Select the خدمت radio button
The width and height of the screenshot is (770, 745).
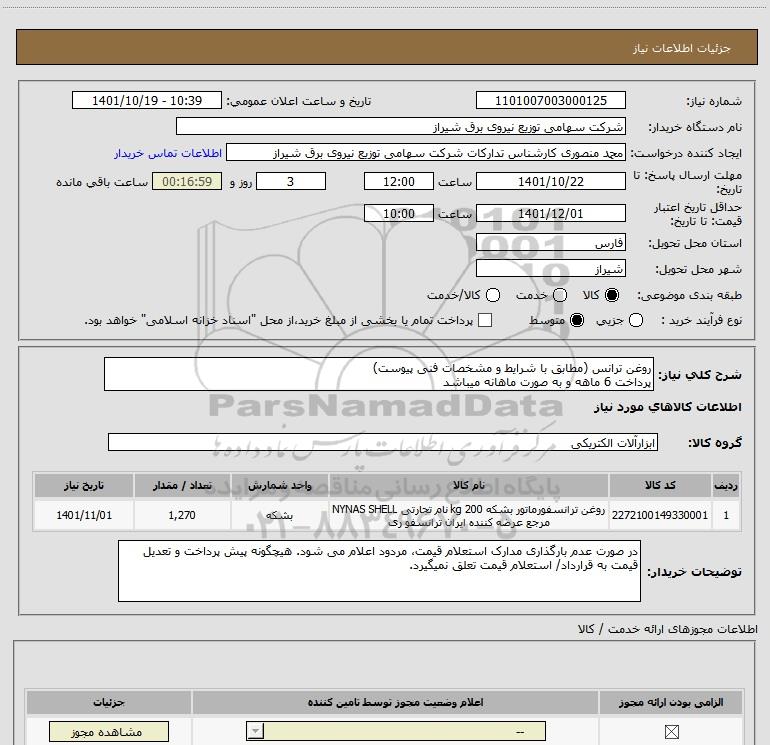[560, 295]
